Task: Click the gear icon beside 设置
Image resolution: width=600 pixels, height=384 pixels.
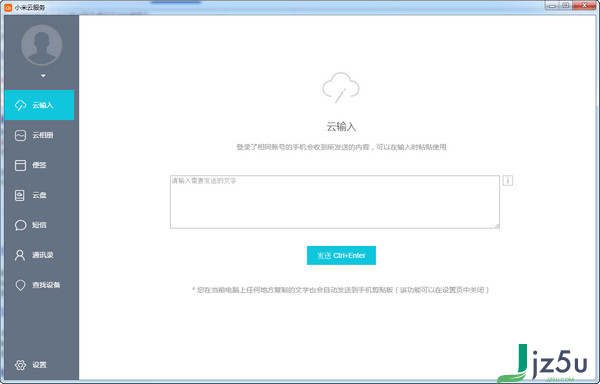Action: click(x=20, y=365)
